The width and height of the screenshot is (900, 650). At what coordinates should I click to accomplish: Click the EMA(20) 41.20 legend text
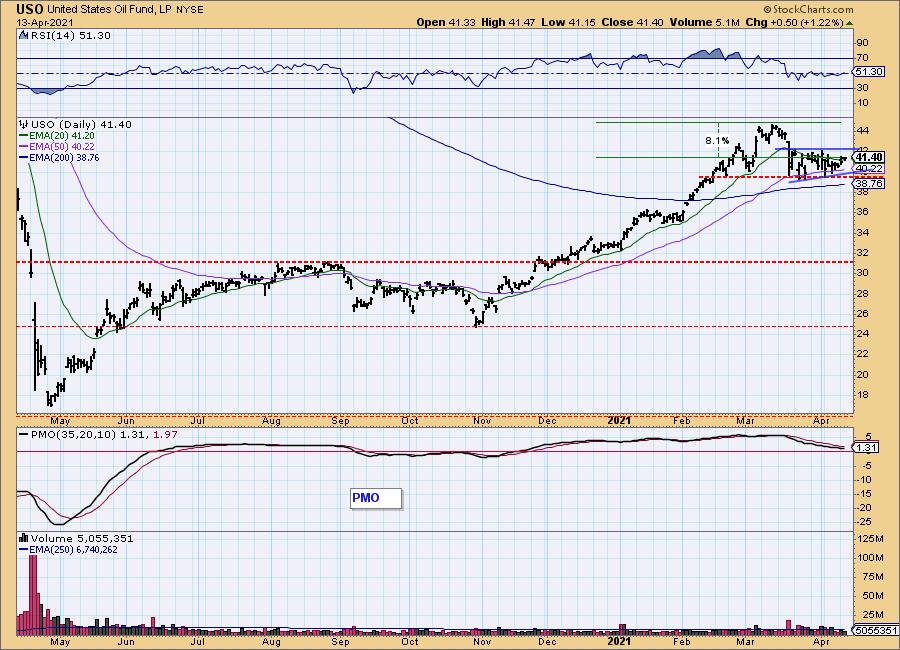(62, 136)
